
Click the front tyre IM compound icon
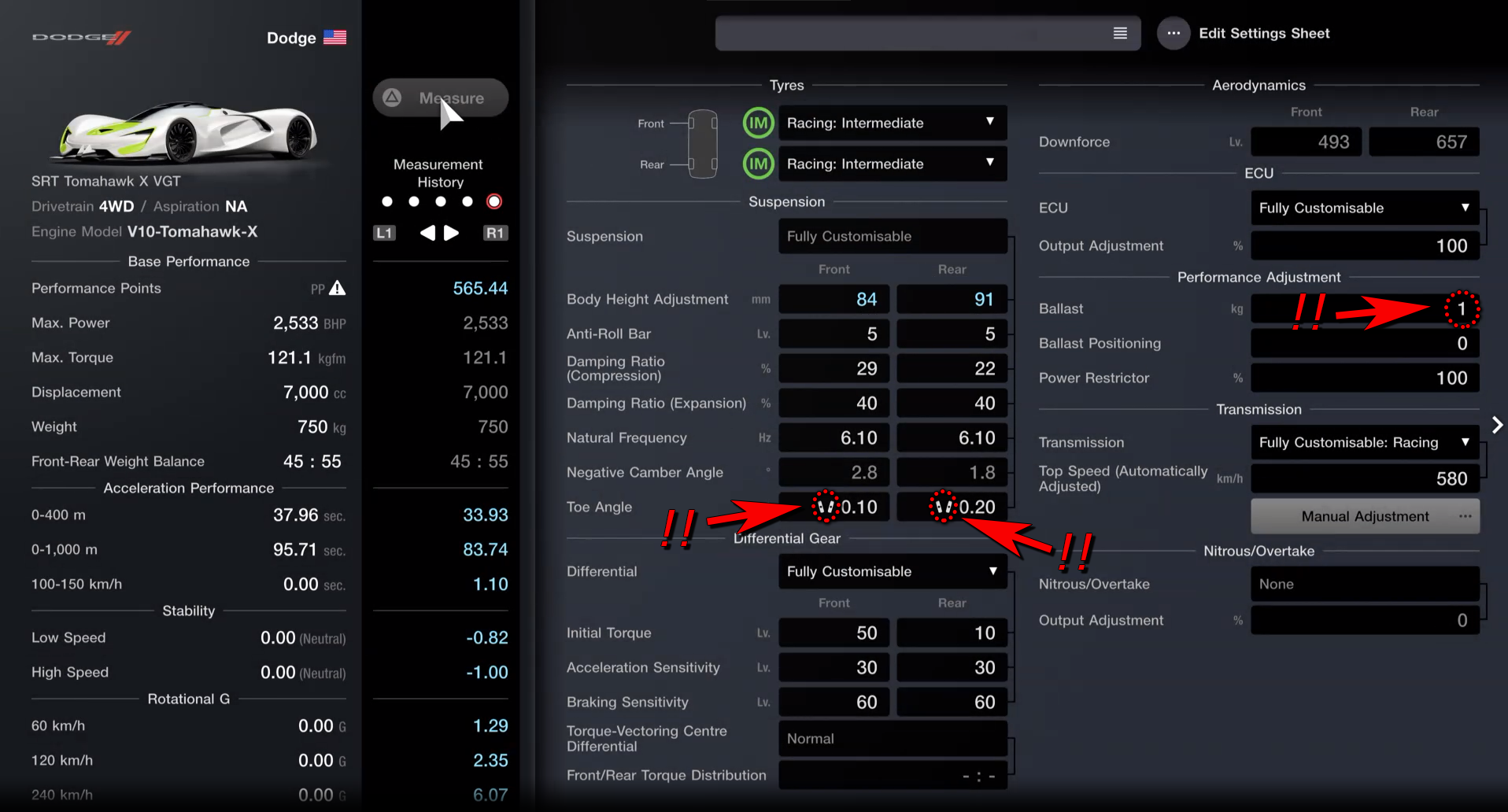point(758,123)
